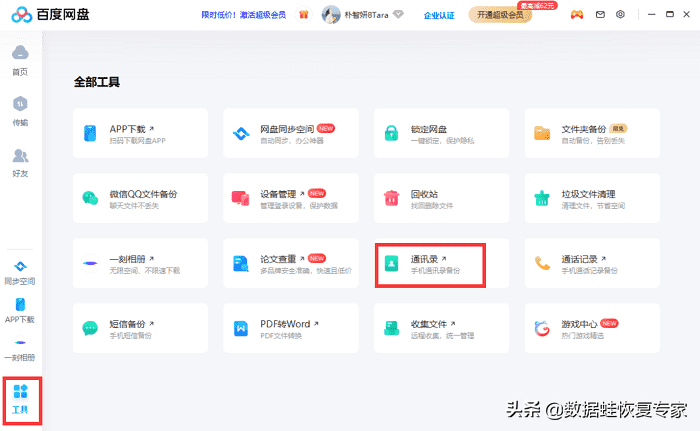Click the 文件夹备份 title text

583,129
